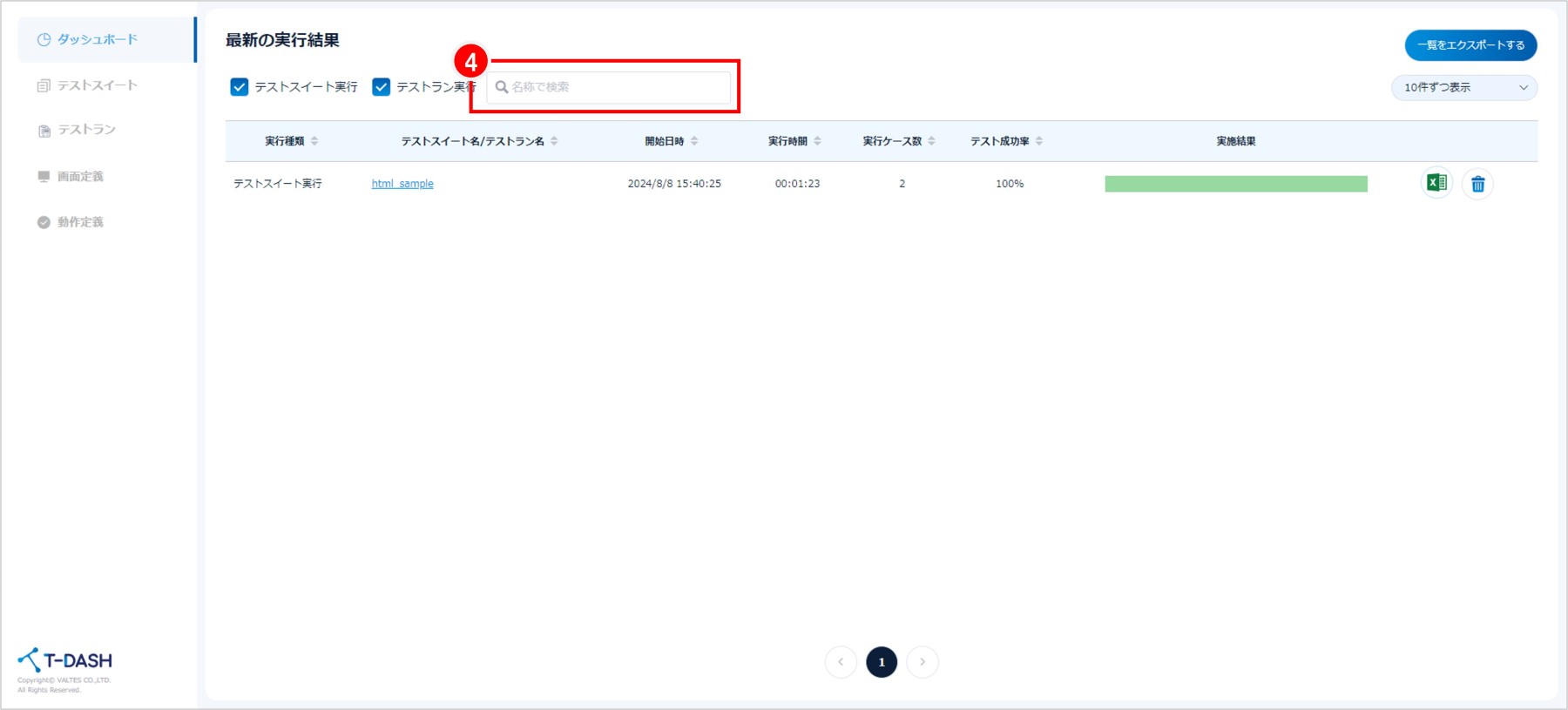Screen dimensions: 1568x710
Task: Sort by 実行ケース数 column arrows
Action: [x=931, y=141]
